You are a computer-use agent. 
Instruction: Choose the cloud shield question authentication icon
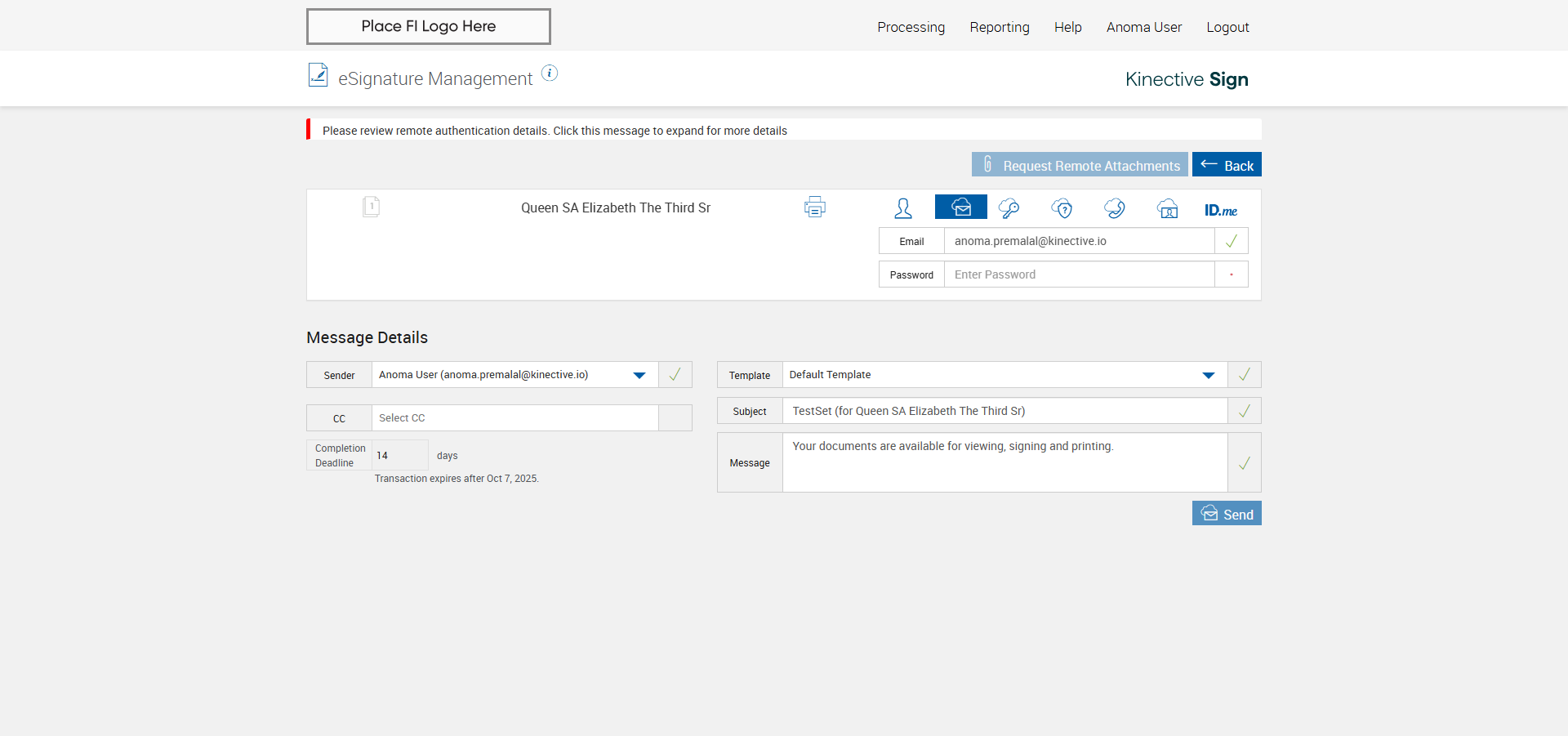click(1062, 208)
